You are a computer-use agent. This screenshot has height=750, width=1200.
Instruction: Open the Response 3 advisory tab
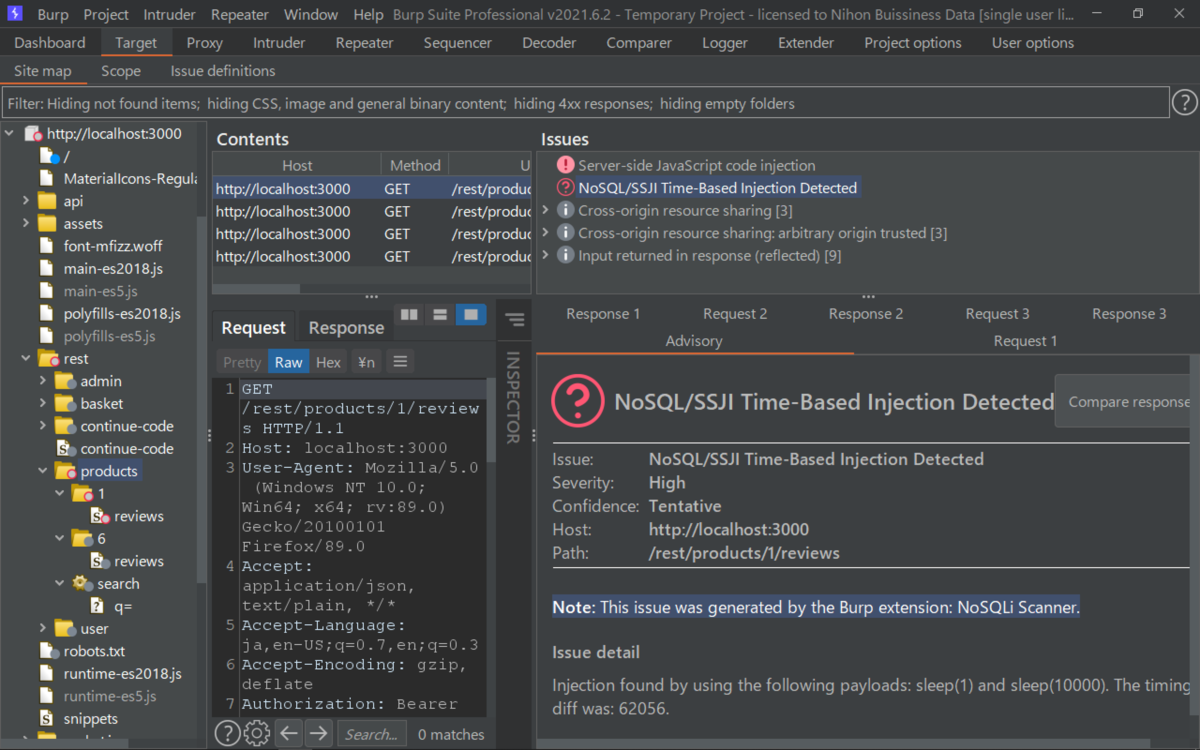point(1129,313)
